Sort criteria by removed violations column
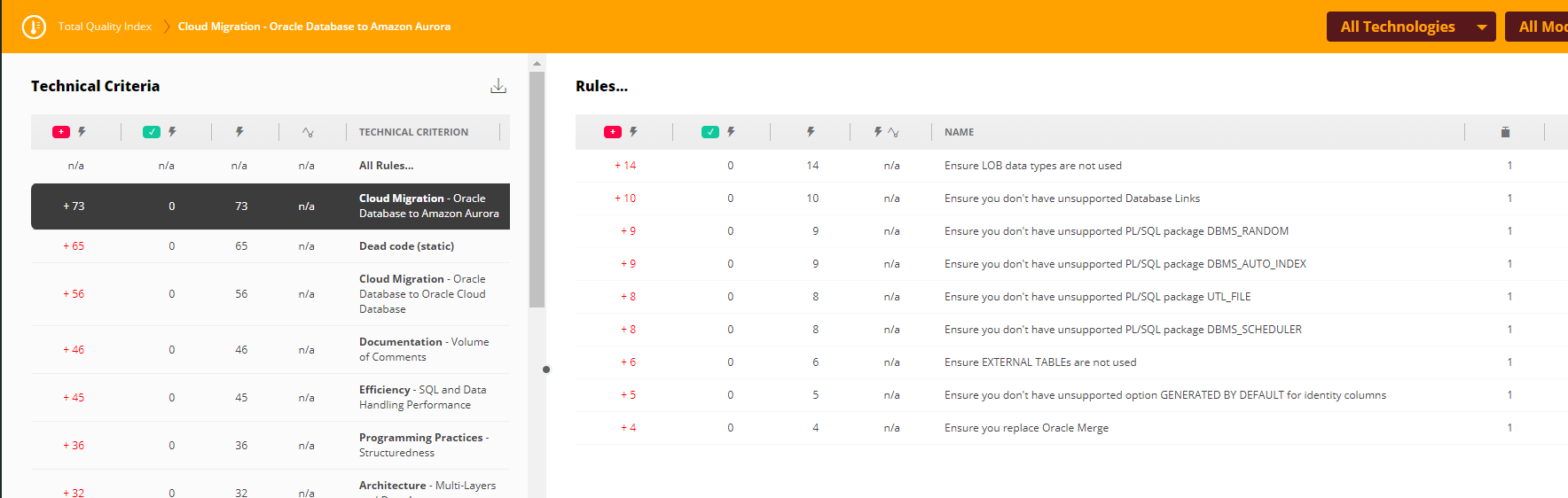 pos(161,132)
